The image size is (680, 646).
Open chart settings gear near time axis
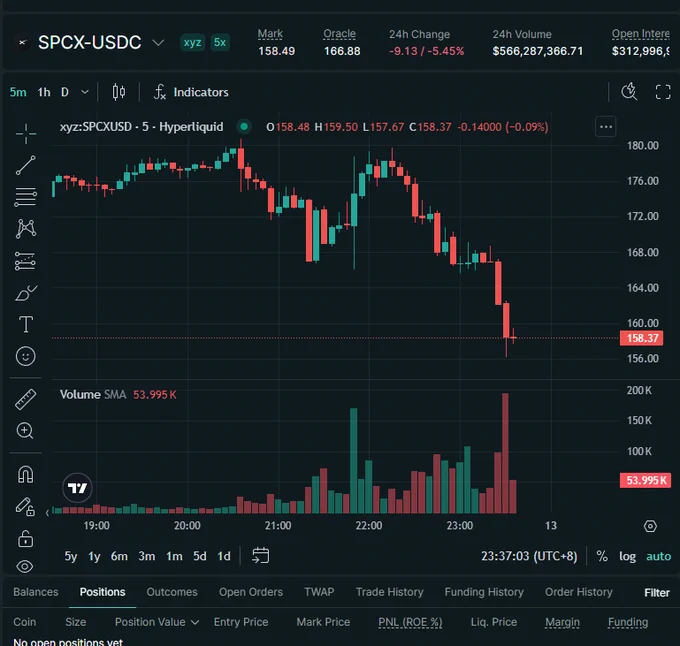pyautogui.click(x=650, y=526)
